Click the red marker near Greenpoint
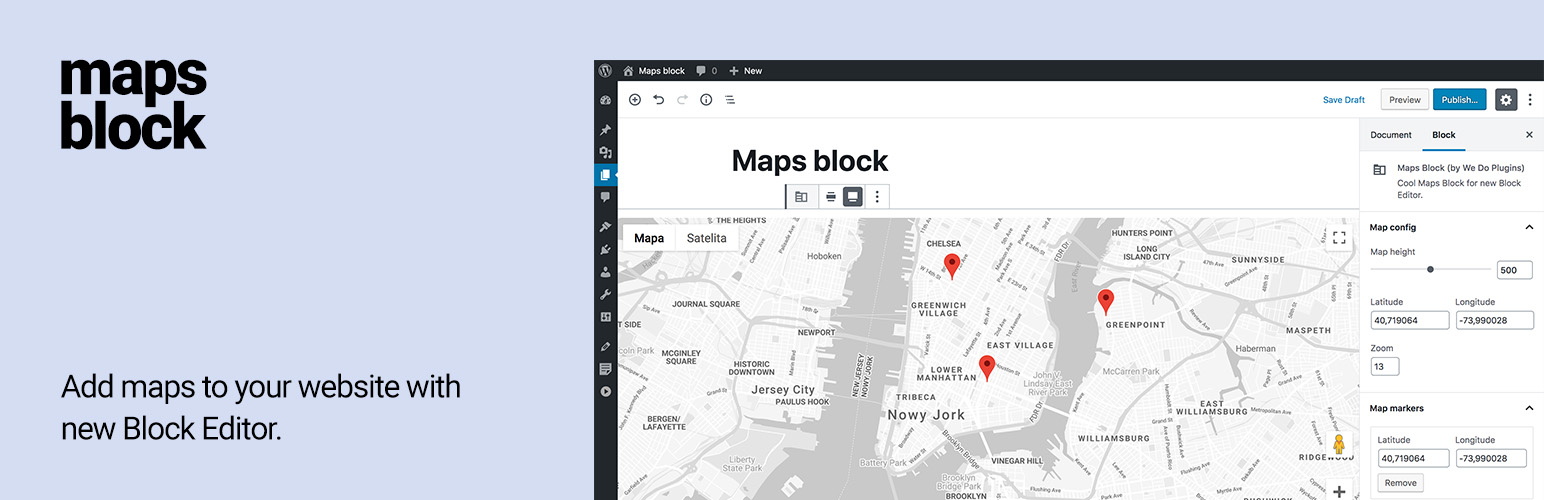 point(1106,302)
